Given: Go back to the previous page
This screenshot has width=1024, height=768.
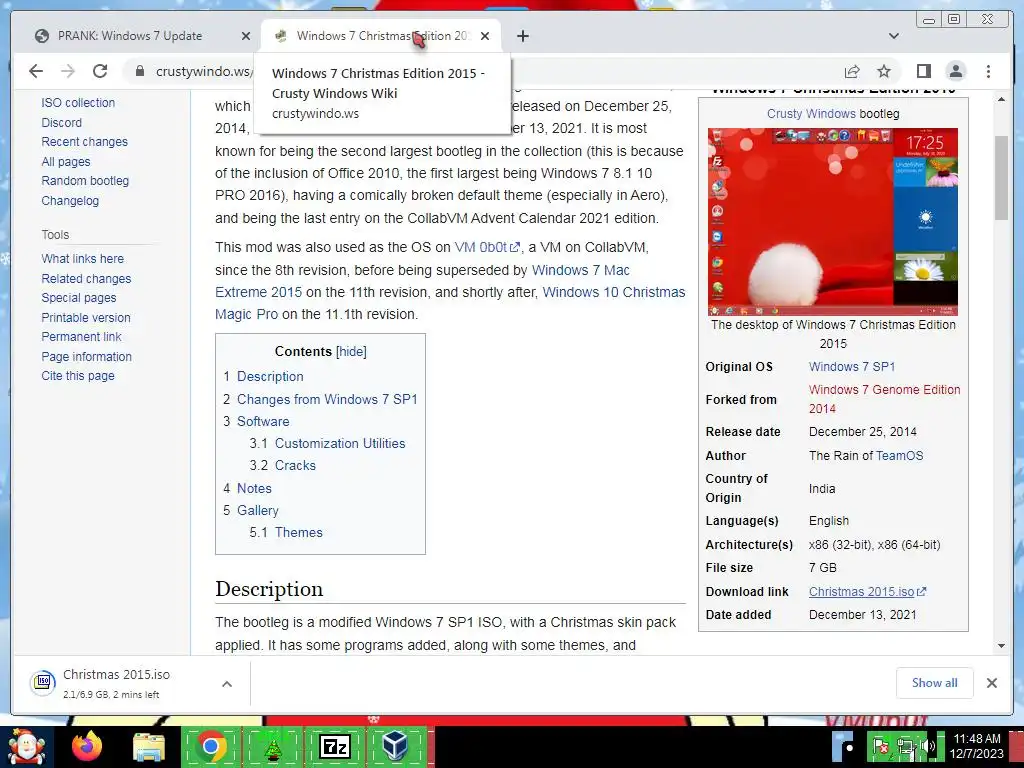Looking at the screenshot, I should (36, 71).
